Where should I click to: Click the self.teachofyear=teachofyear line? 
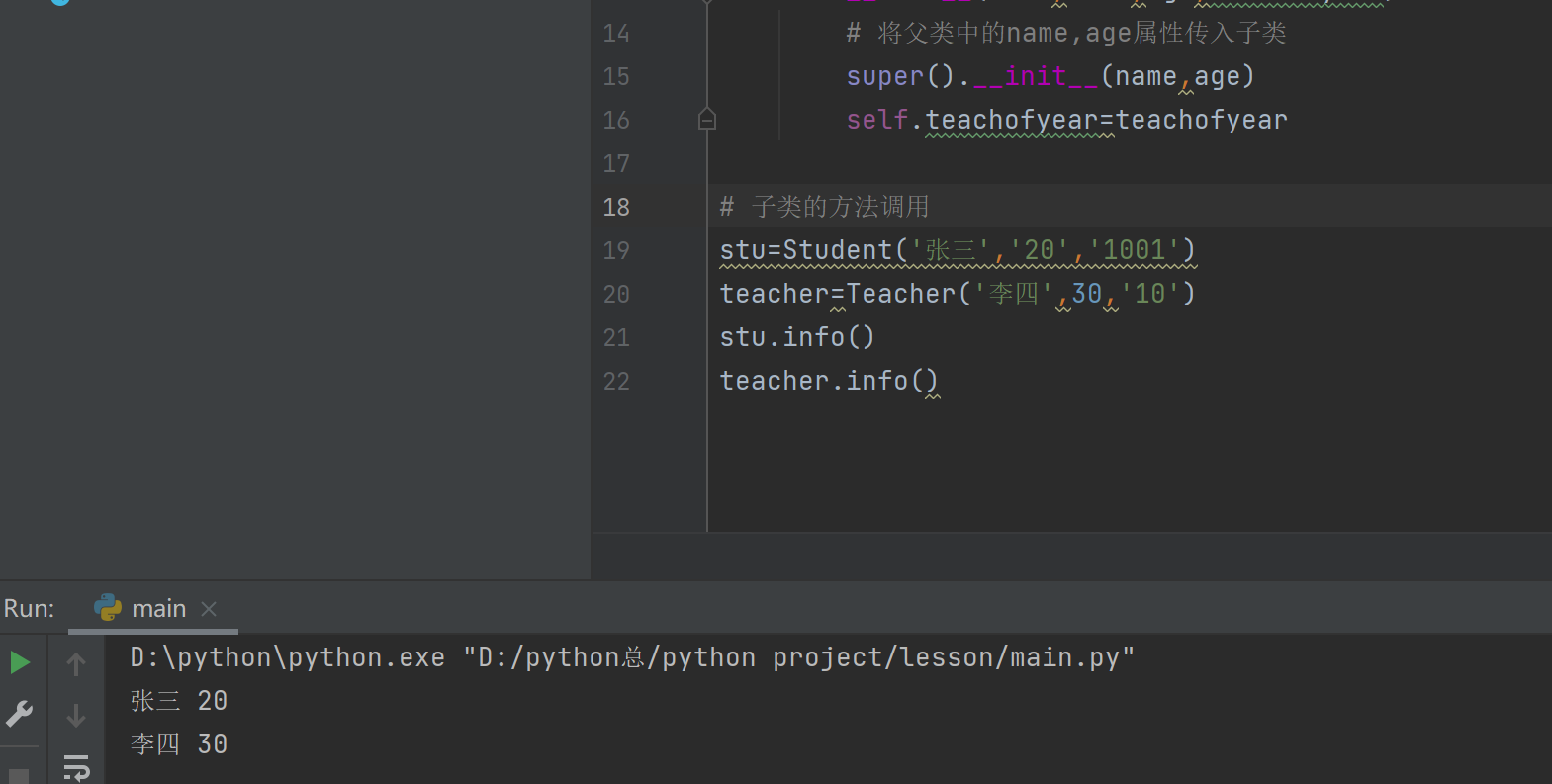point(1066,120)
